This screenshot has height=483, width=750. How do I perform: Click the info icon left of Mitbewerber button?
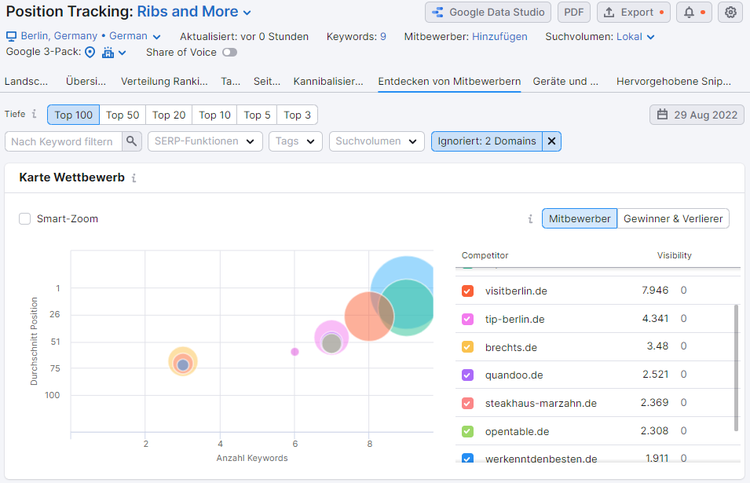[x=530, y=219]
